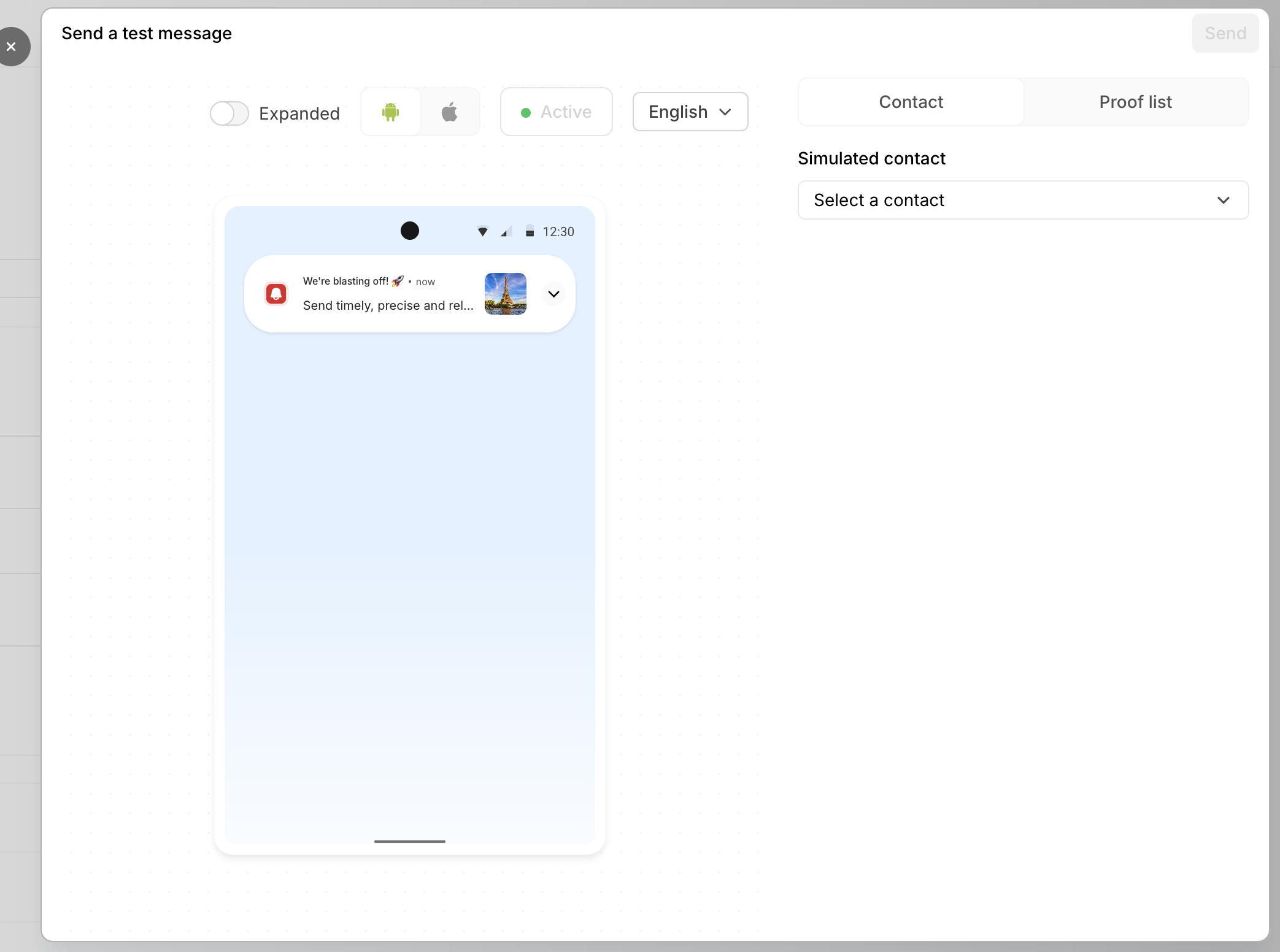Click the Eiffel Tower notification thumbnail
This screenshot has width=1280, height=952.
[505, 294]
